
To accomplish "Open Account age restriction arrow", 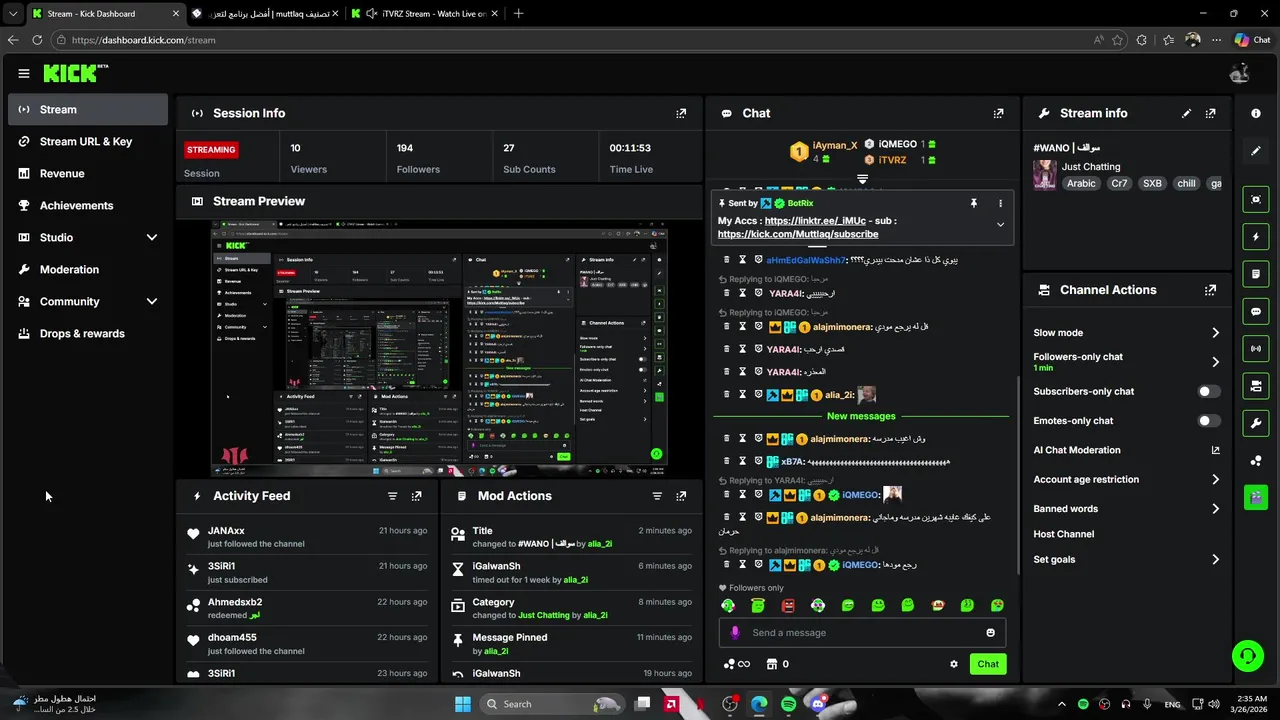I will (1216, 480).
